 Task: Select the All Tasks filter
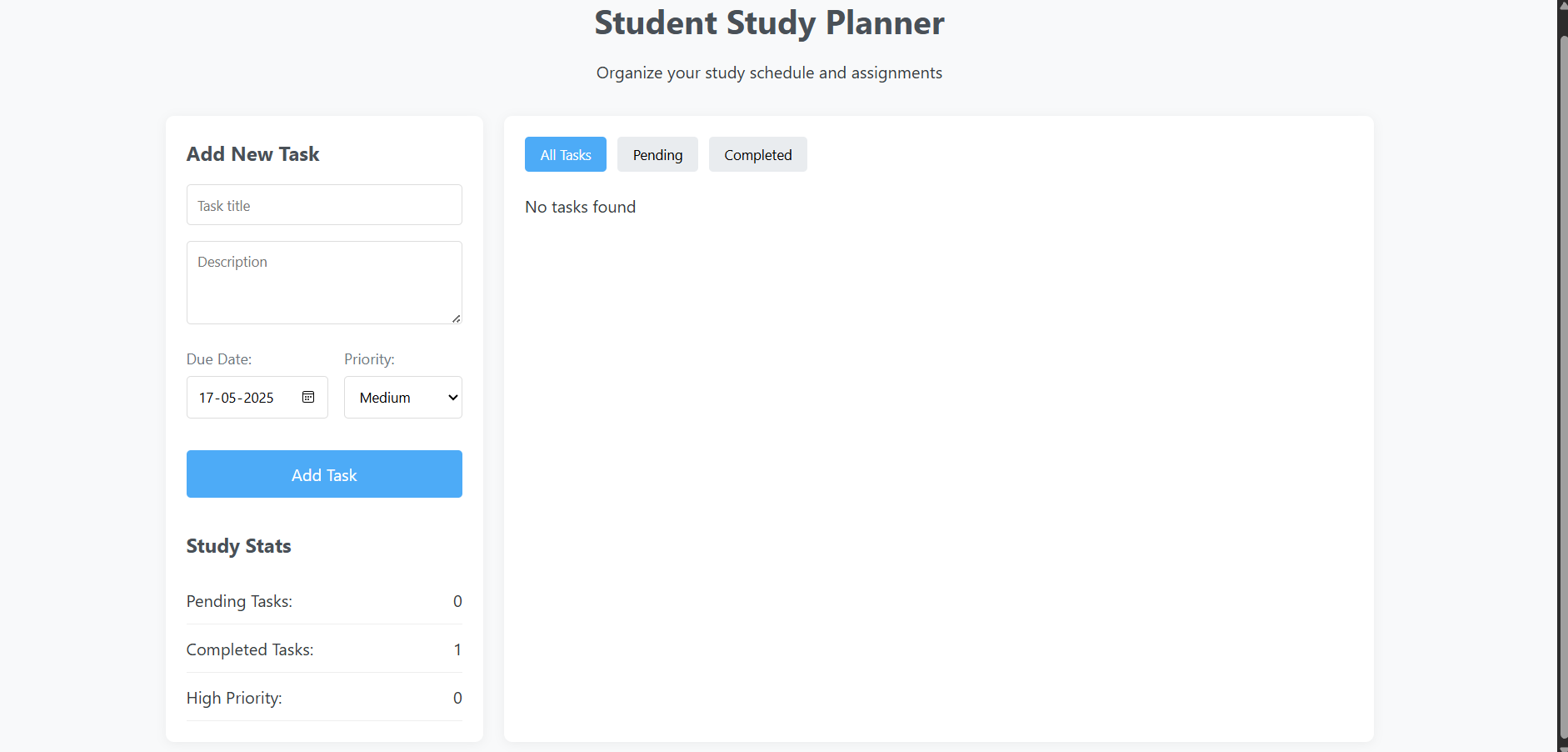pyautogui.click(x=565, y=154)
